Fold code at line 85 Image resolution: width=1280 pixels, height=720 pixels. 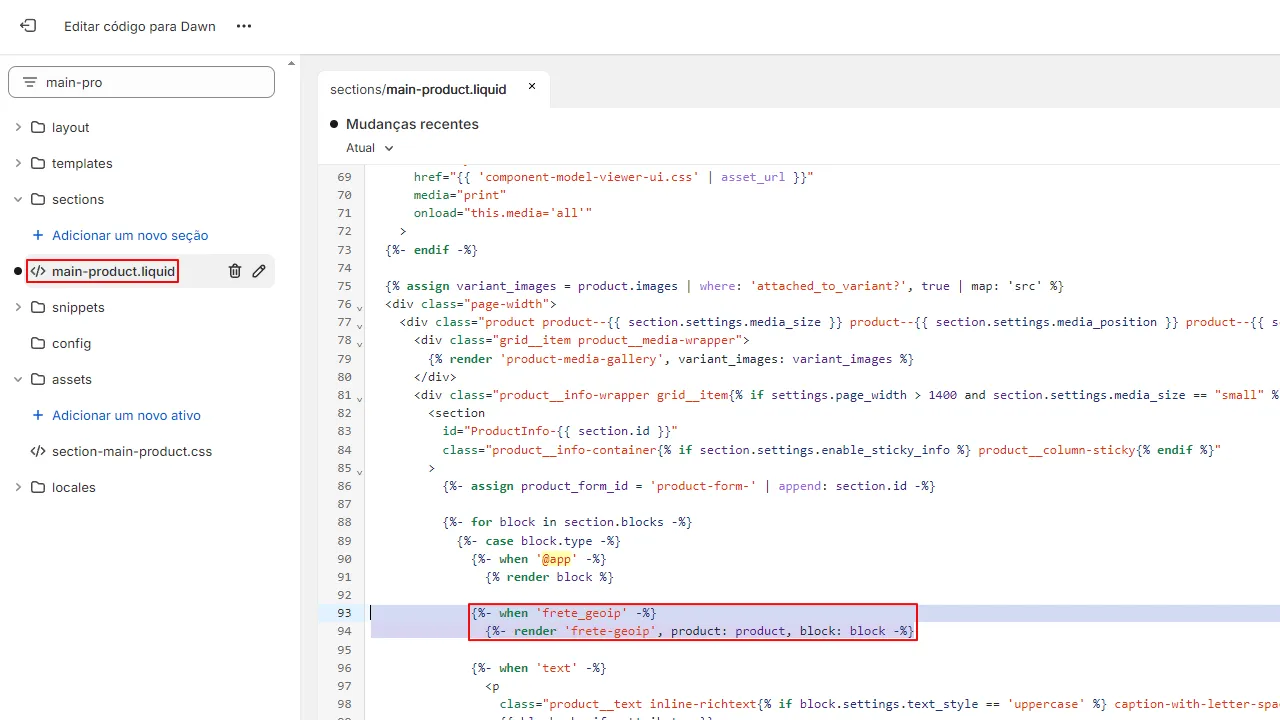coord(358,470)
